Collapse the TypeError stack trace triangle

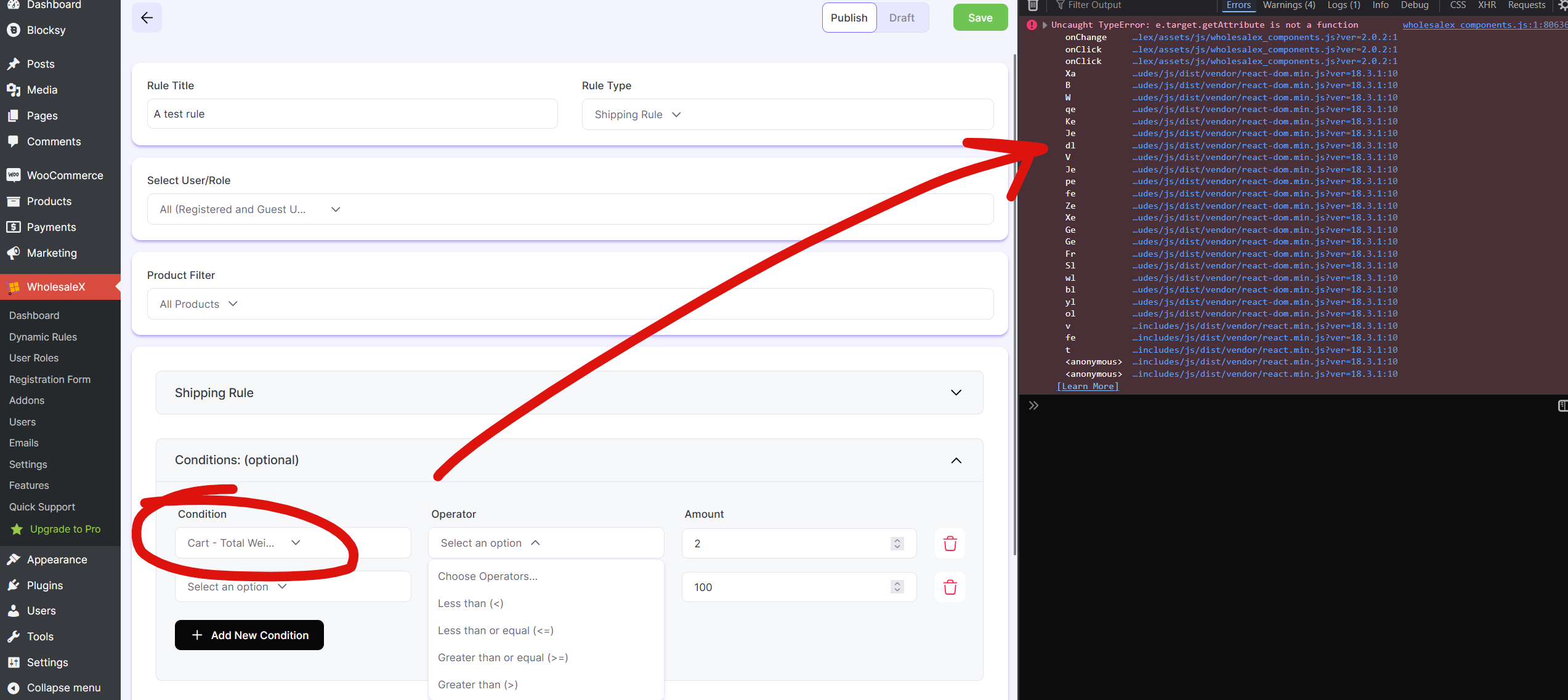(1045, 25)
